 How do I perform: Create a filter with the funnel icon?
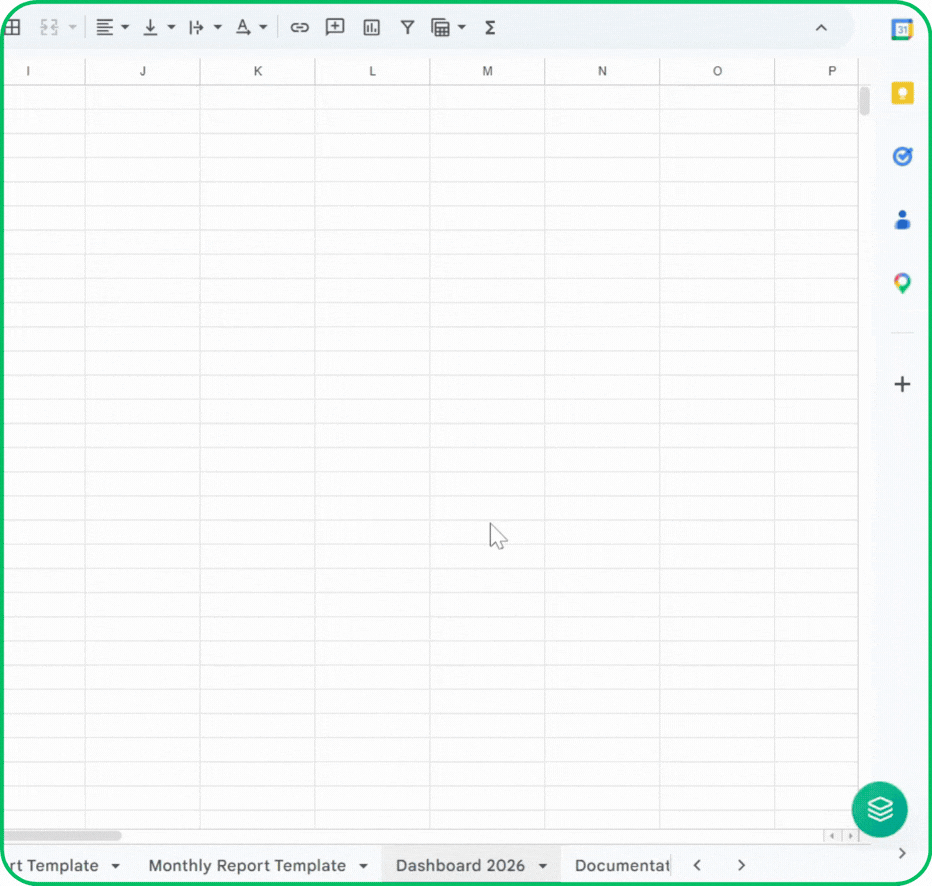point(407,27)
